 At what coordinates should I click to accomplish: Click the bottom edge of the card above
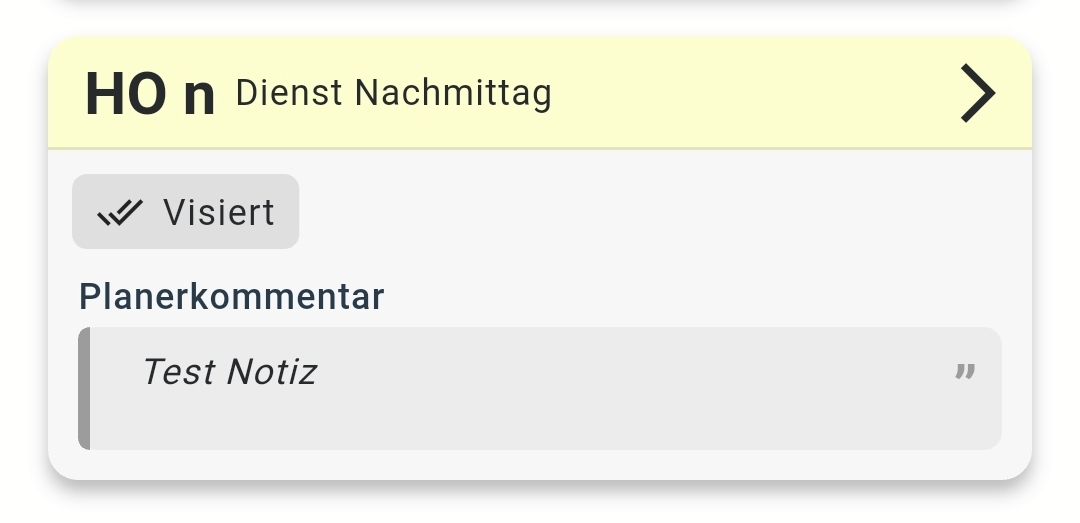540,3
